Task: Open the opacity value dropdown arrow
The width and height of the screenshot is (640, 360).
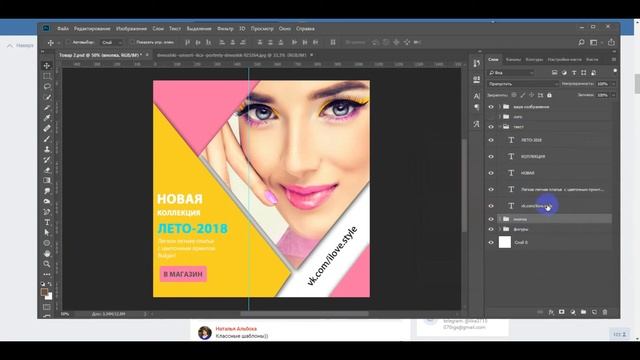Action: 613,84
